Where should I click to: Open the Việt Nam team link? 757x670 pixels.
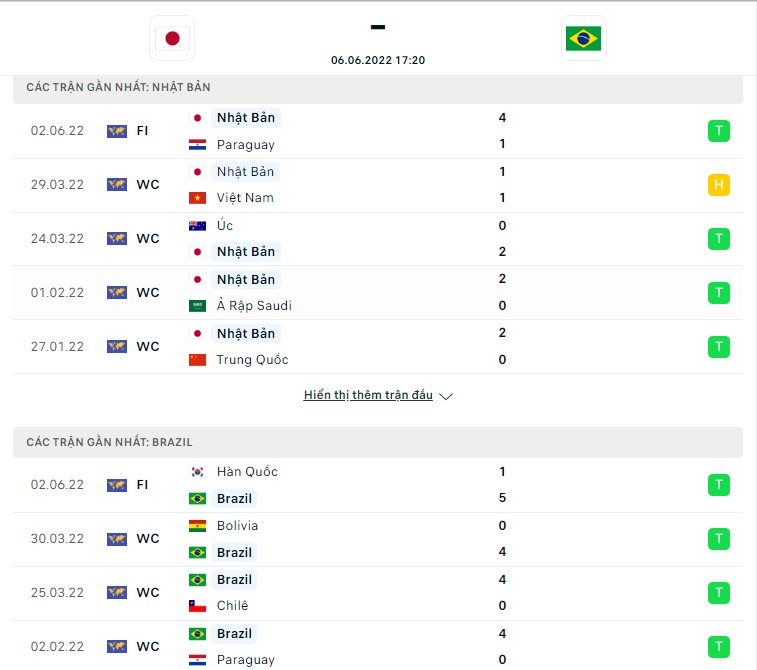pos(245,198)
